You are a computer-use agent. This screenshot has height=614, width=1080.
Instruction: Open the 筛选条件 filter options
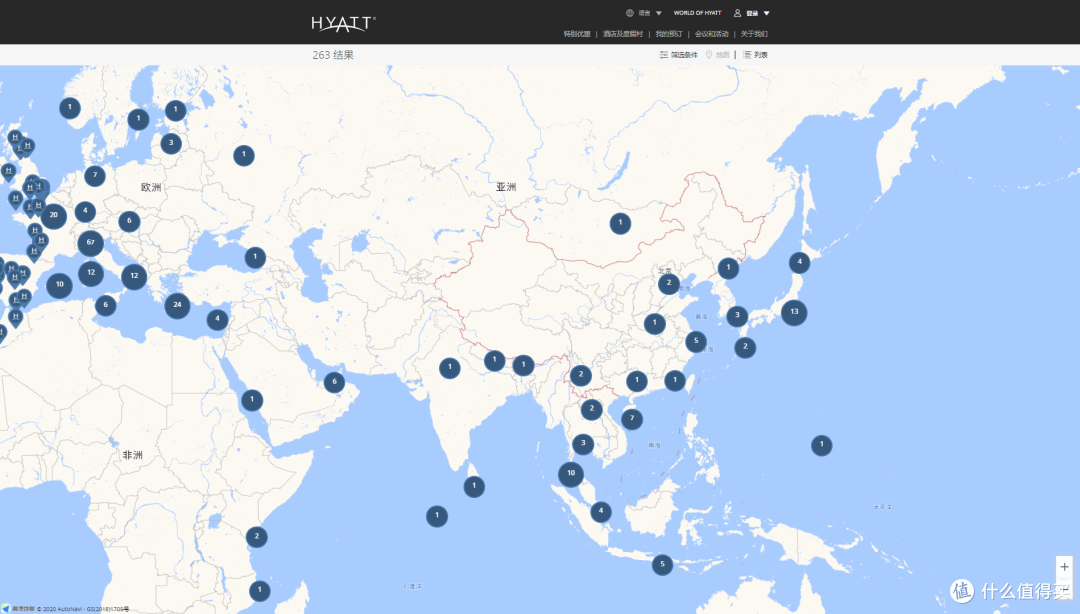[678, 55]
